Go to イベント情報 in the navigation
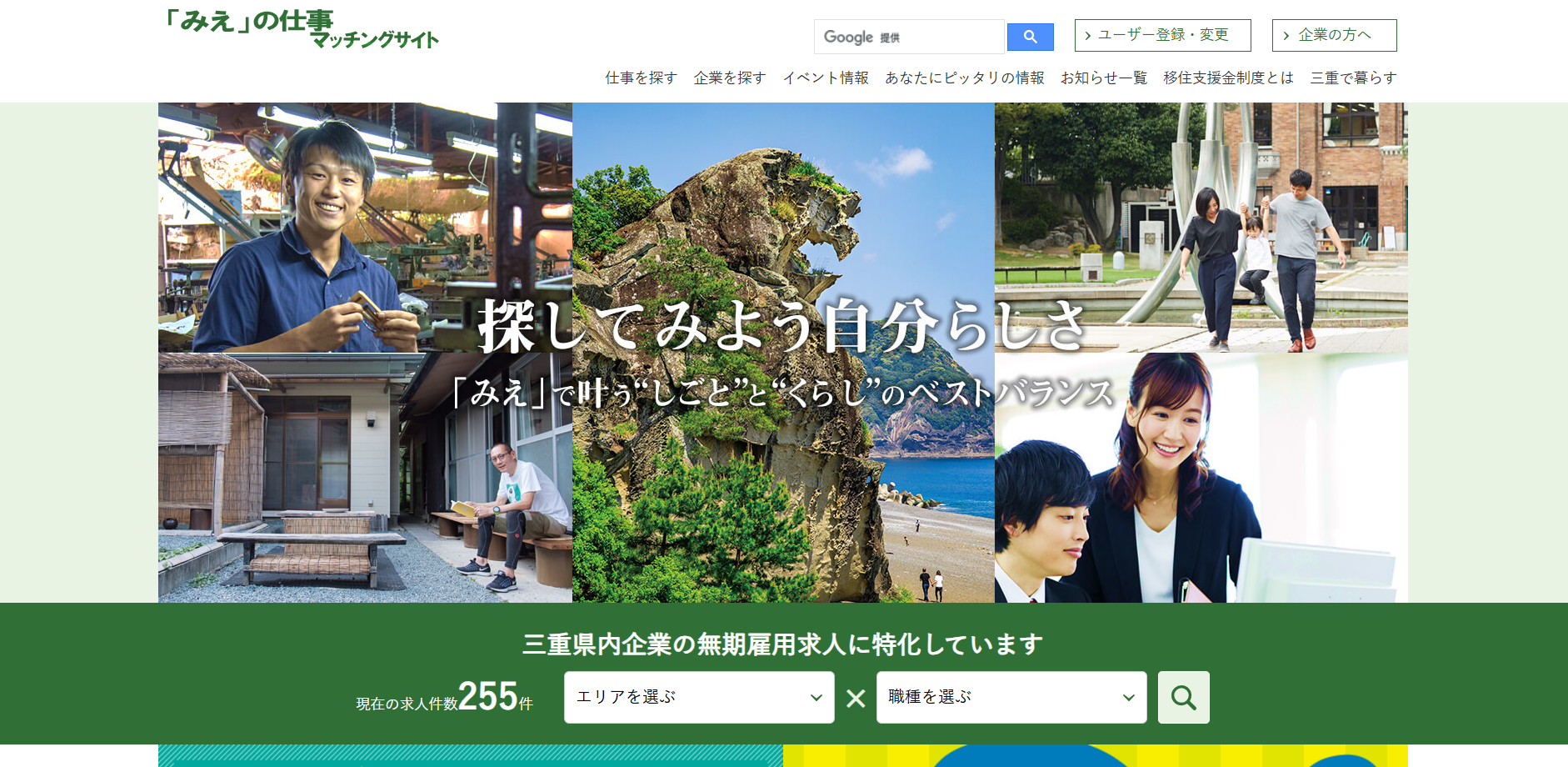The height and width of the screenshot is (767, 1568). click(x=825, y=78)
